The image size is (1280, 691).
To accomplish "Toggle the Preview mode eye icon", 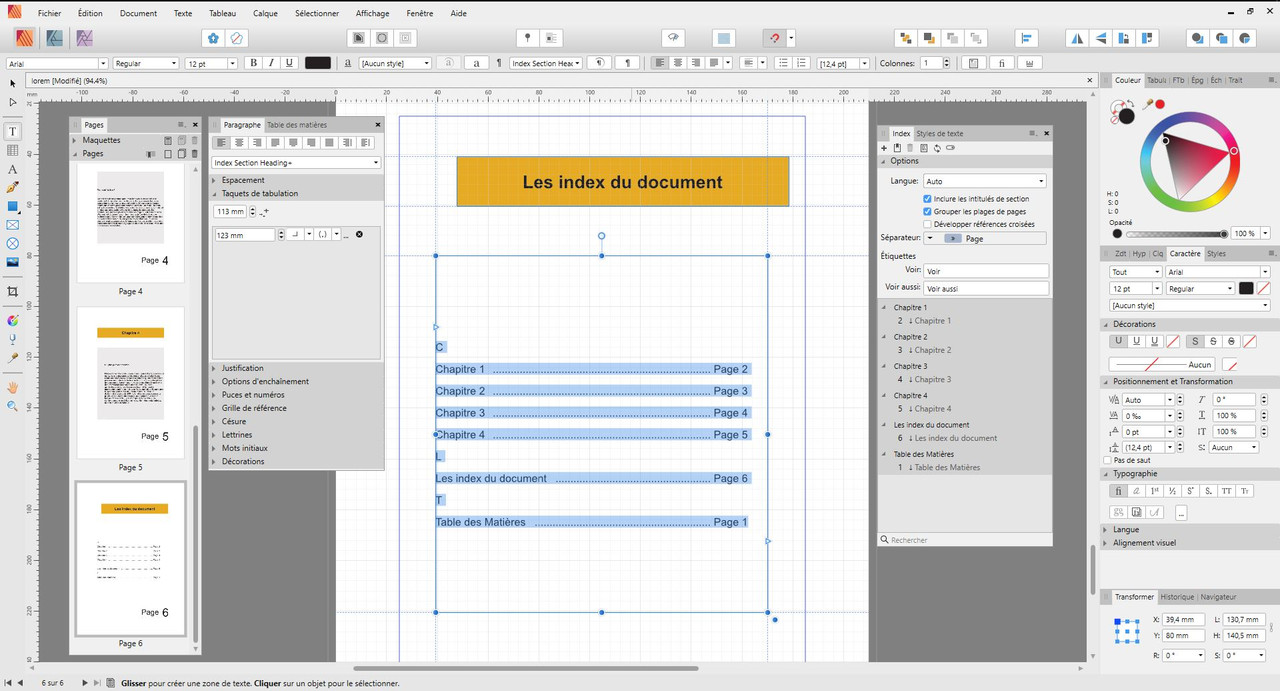I will point(675,38).
